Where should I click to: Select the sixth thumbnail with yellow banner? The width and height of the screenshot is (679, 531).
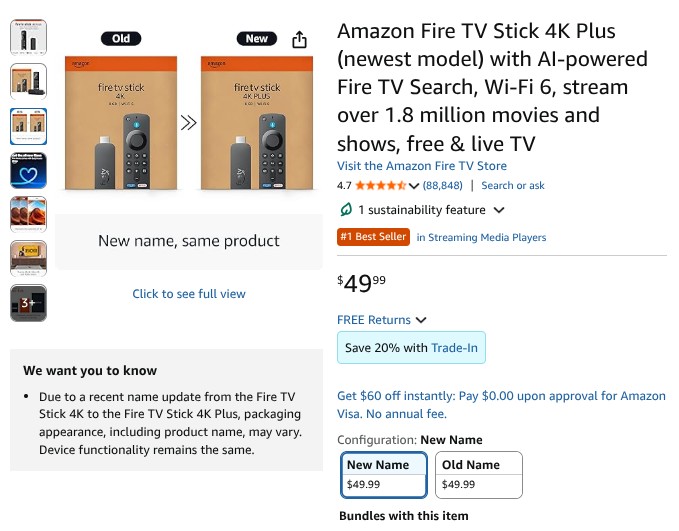click(28, 258)
